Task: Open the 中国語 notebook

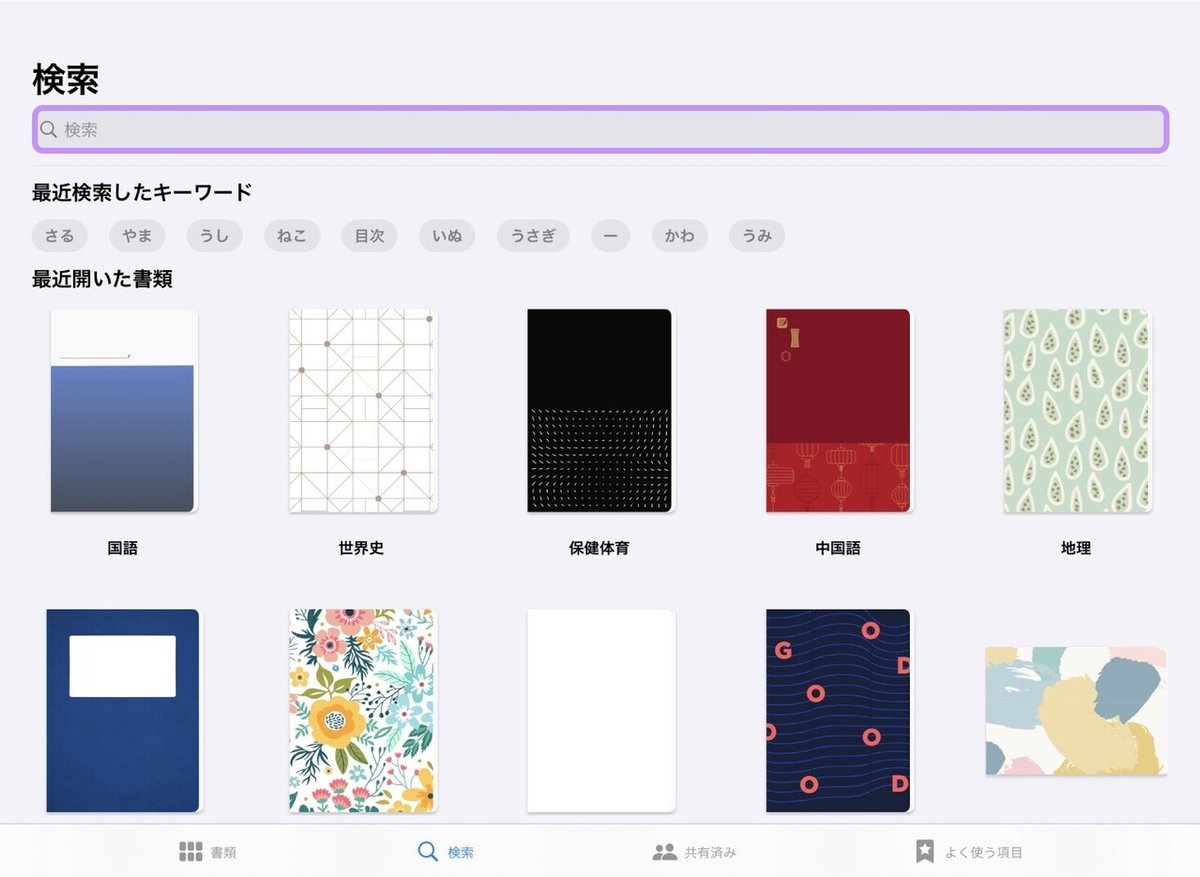Action: (838, 410)
